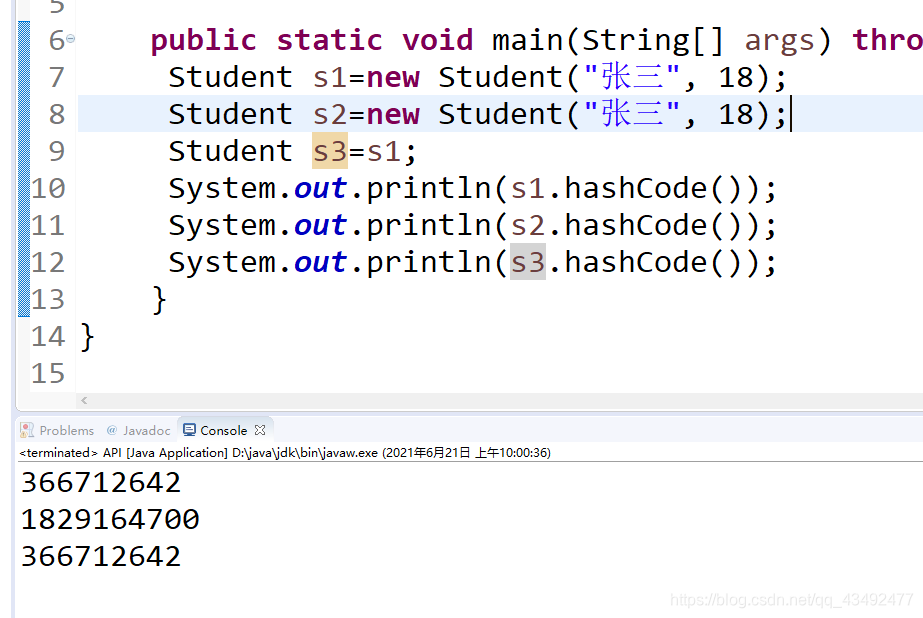Click s2.hashCode() on line 11

pyautogui.click(x=634, y=225)
